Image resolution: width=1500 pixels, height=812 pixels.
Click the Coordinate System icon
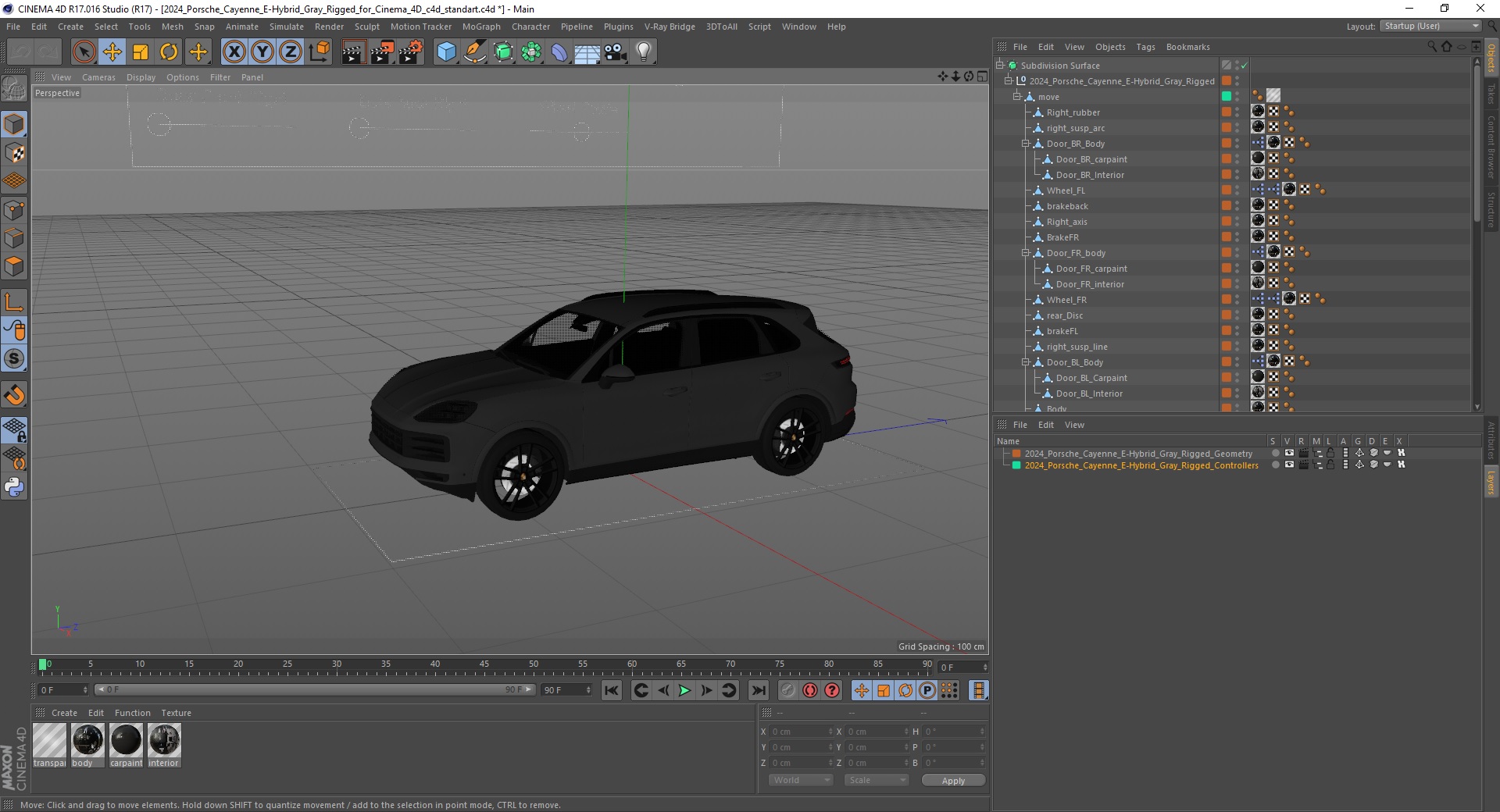[x=319, y=52]
